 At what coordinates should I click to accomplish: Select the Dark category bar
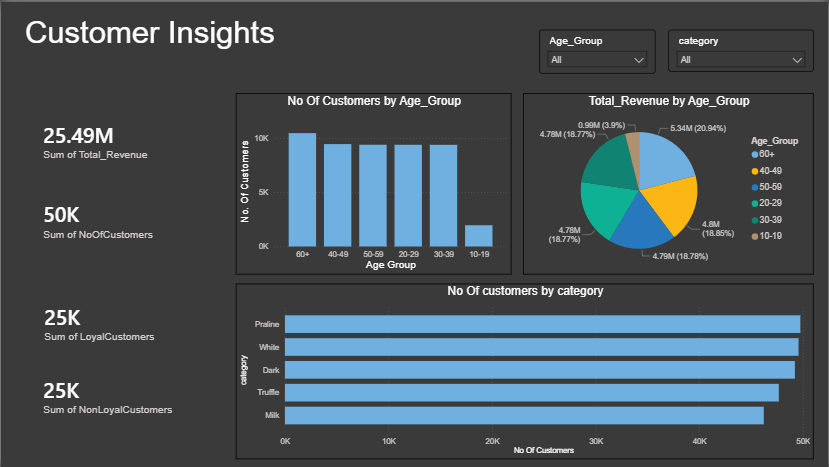[540, 370]
